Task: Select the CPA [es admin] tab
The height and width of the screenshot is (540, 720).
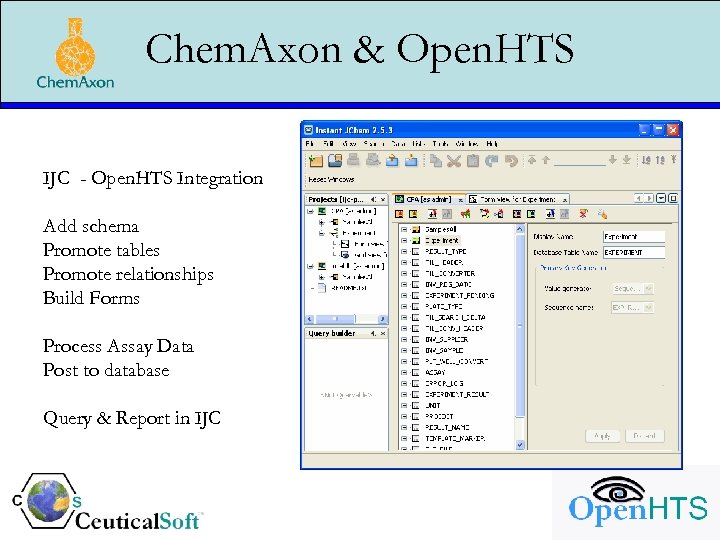Action: pyautogui.click(x=429, y=199)
